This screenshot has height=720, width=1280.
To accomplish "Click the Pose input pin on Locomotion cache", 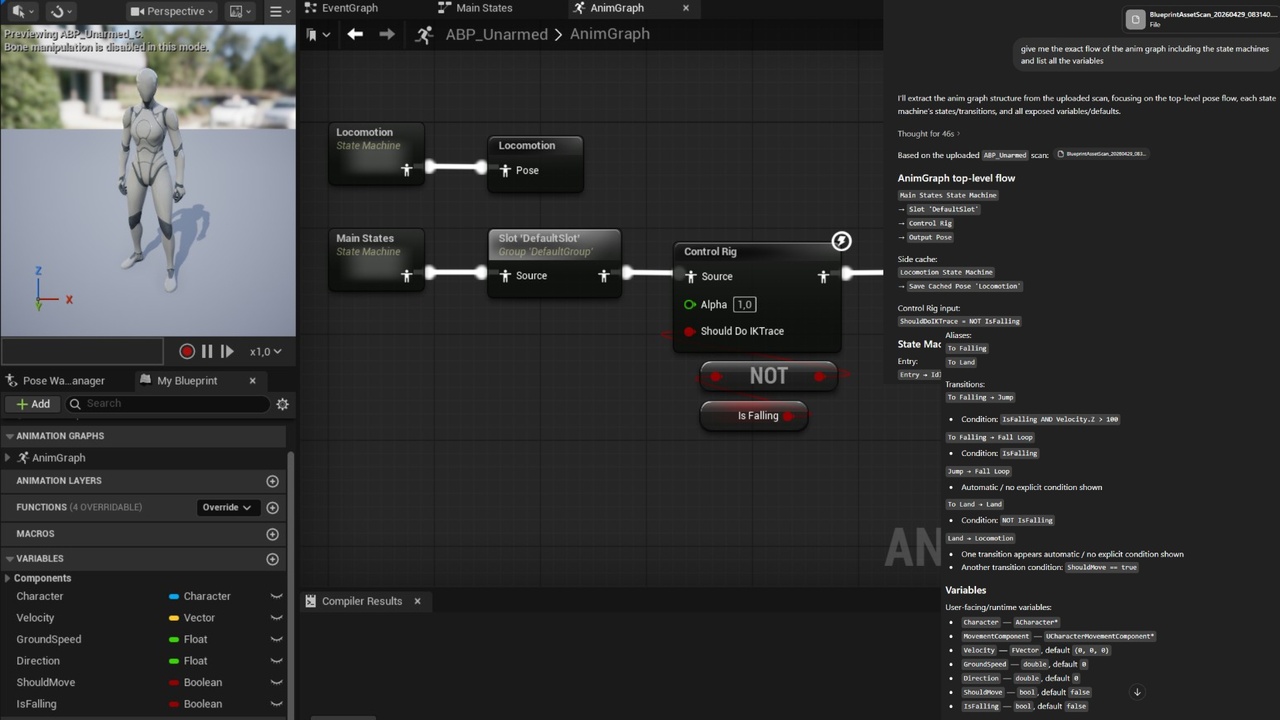I will [x=506, y=171].
